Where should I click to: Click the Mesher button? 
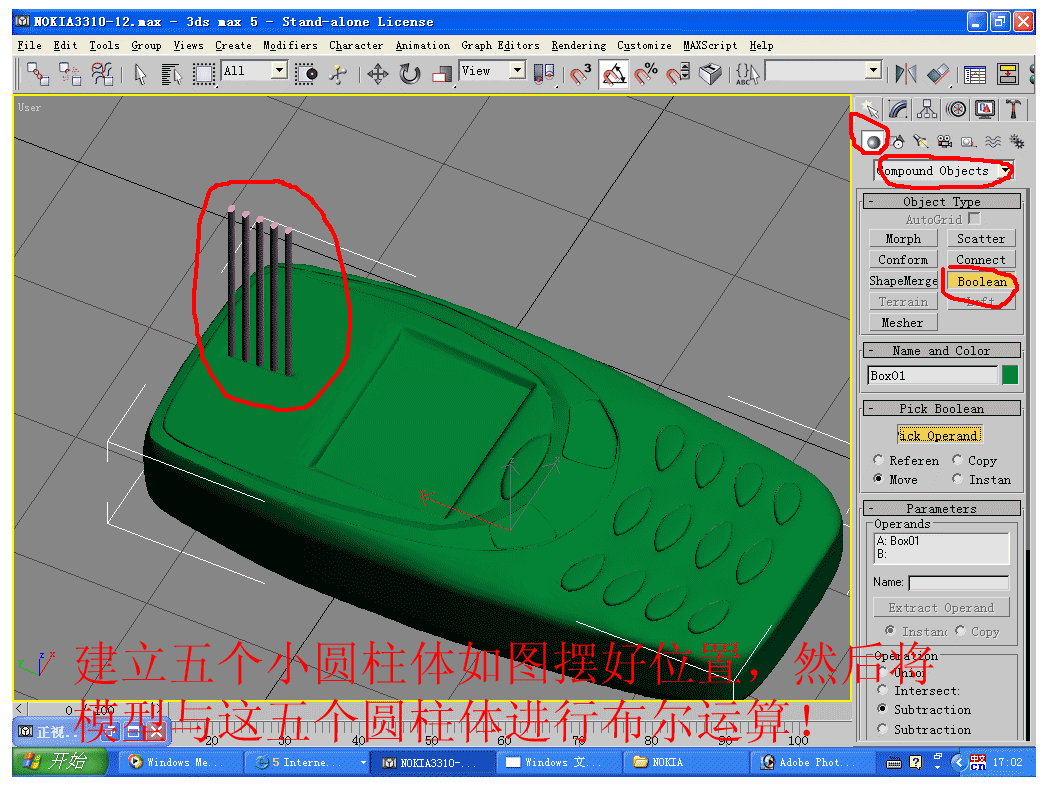pyautogui.click(x=903, y=323)
